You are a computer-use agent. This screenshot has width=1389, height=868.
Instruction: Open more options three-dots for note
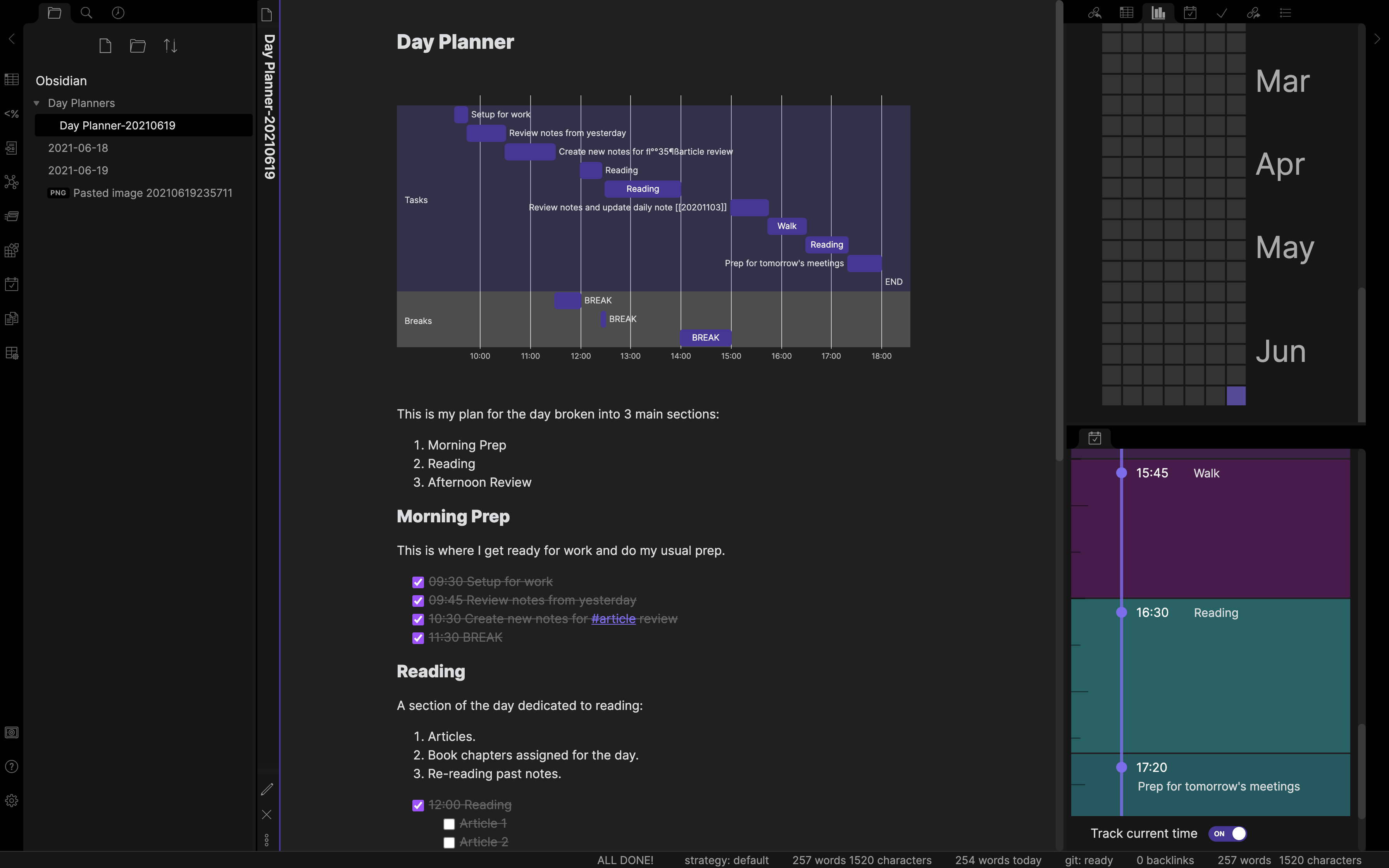[267, 840]
